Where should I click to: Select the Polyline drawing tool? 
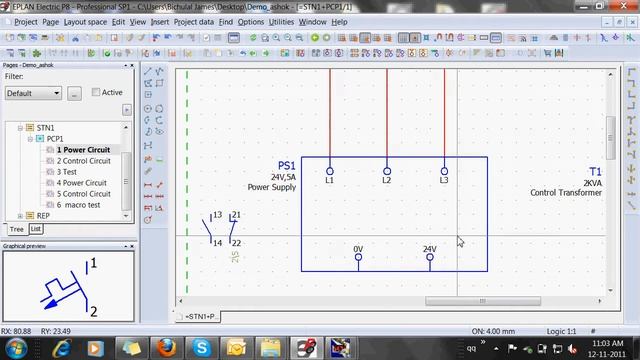[160, 71]
